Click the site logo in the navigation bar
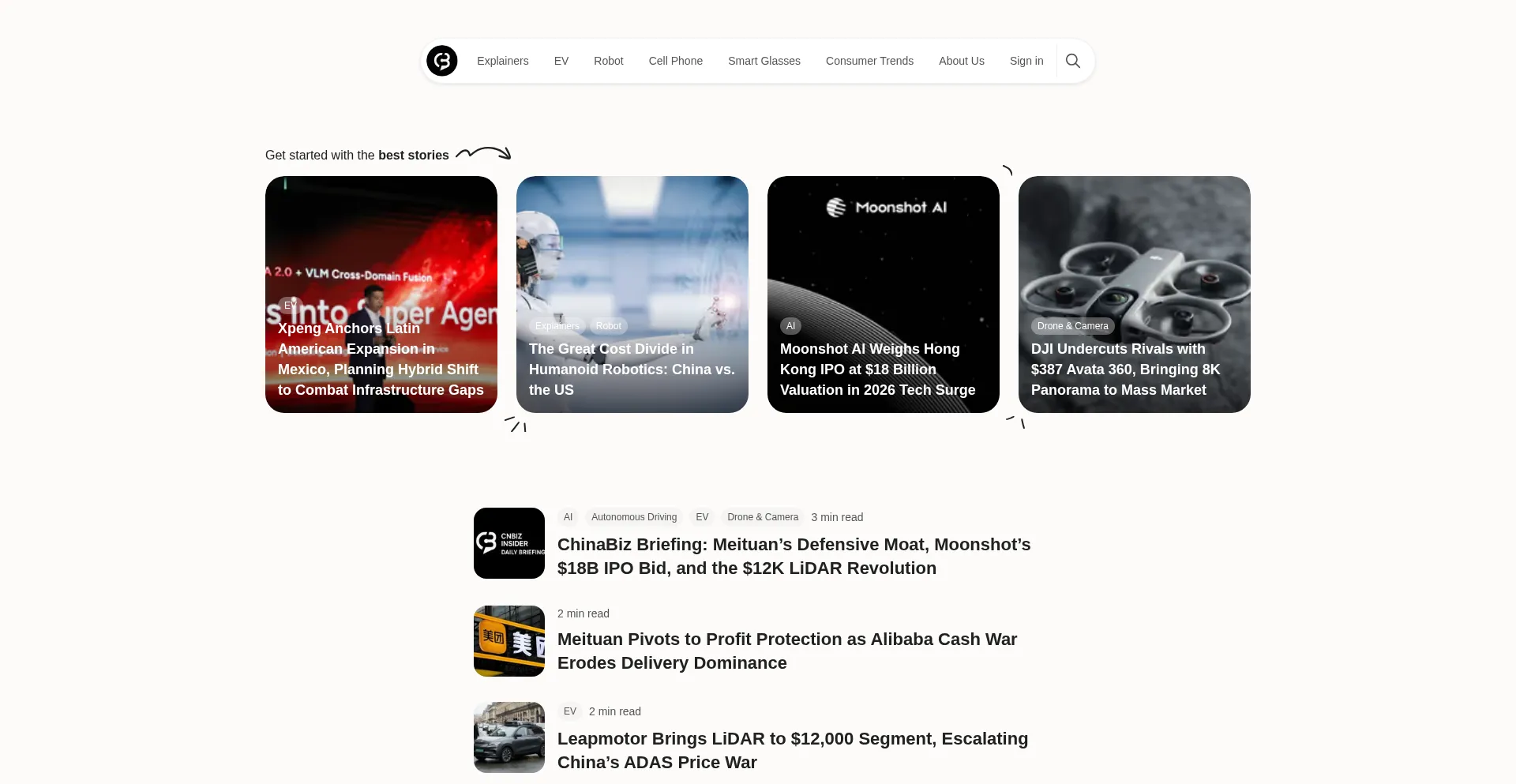This screenshot has width=1516, height=784. tap(442, 61)
